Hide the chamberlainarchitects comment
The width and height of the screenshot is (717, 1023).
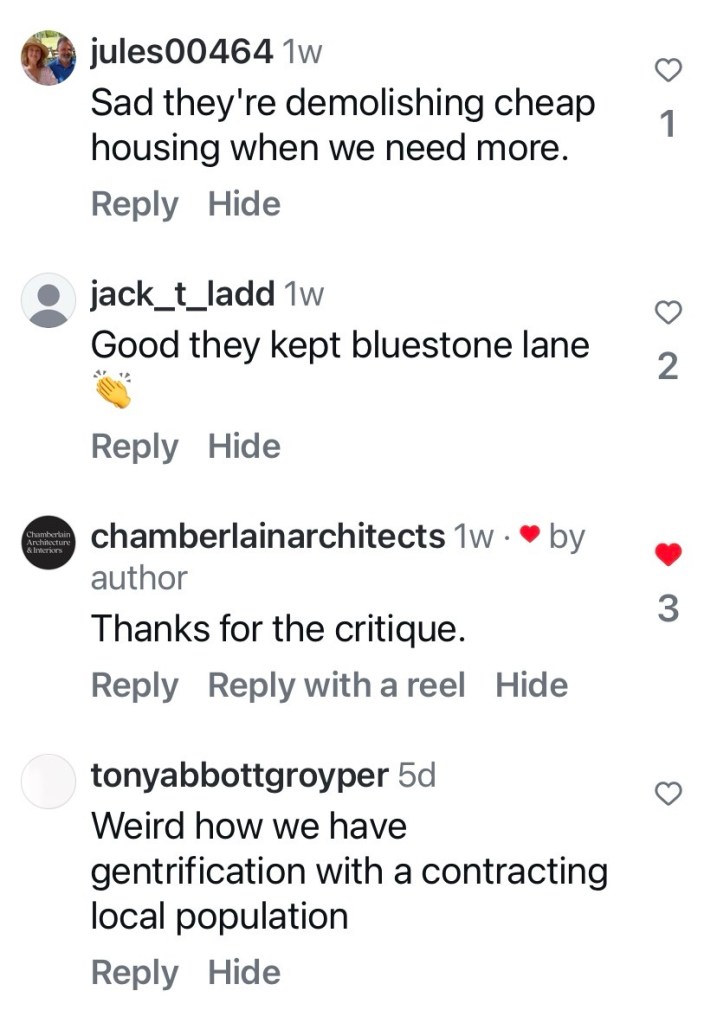tap(531, 686)
